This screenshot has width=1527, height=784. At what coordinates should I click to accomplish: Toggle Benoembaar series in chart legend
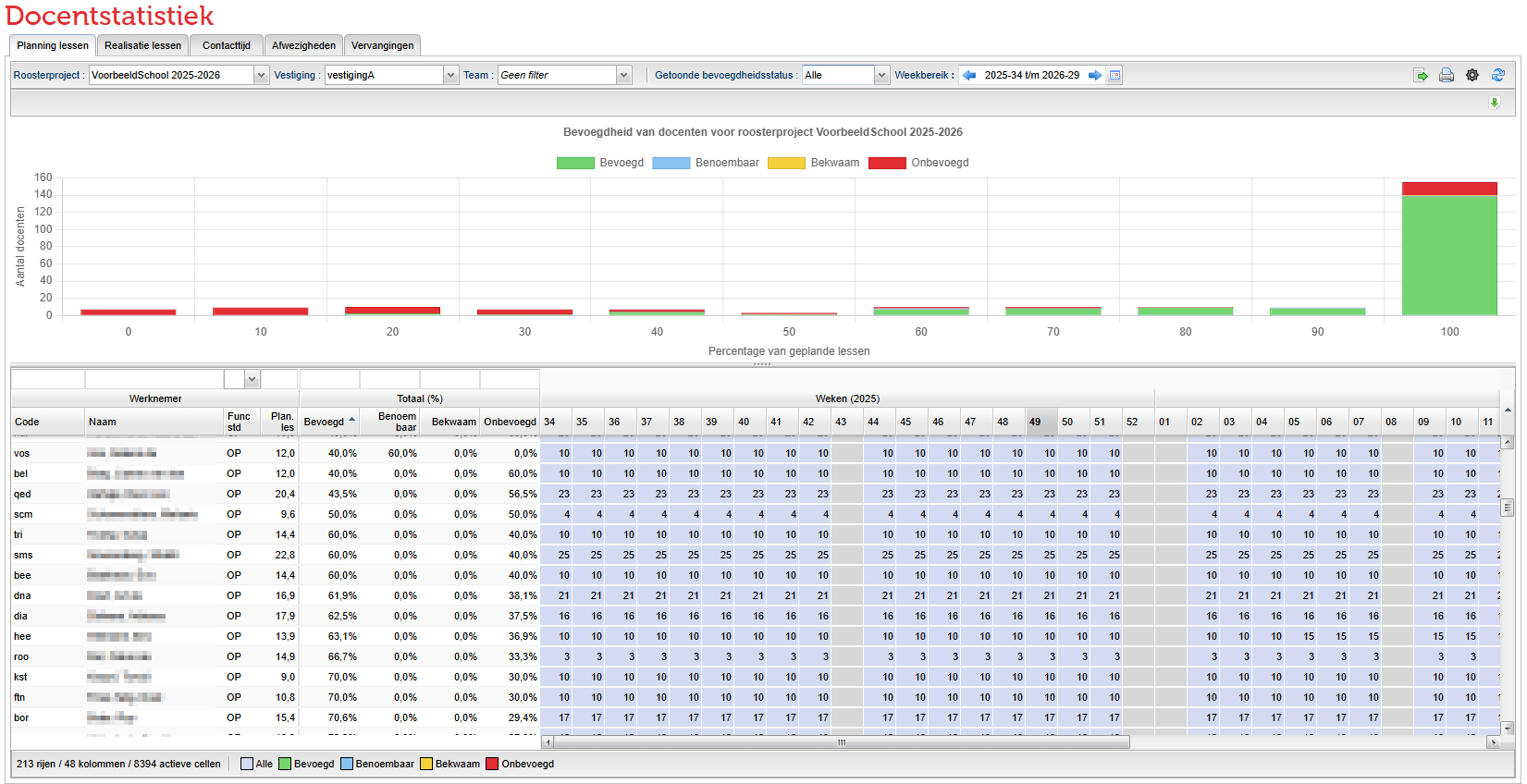706,163
